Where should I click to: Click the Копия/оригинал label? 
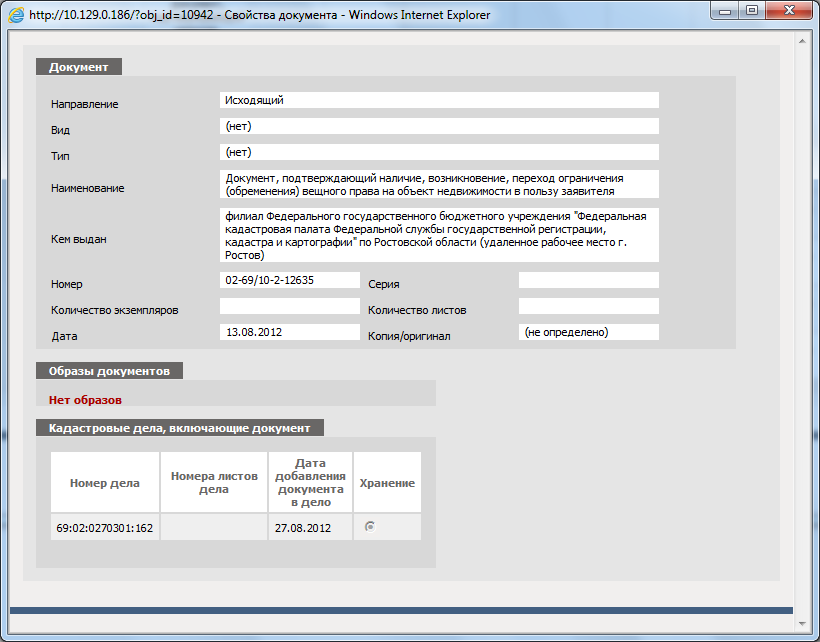[x=409, y=336]
